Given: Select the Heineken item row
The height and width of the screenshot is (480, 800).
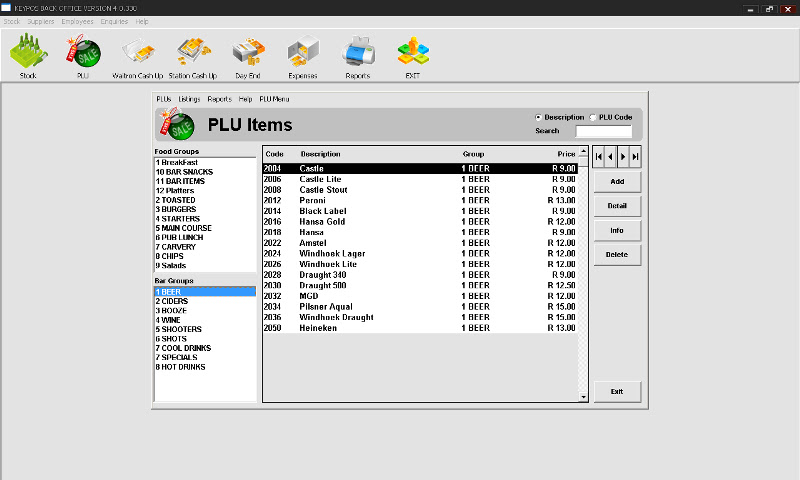Looking at the screenshot, I should [420, 328].
